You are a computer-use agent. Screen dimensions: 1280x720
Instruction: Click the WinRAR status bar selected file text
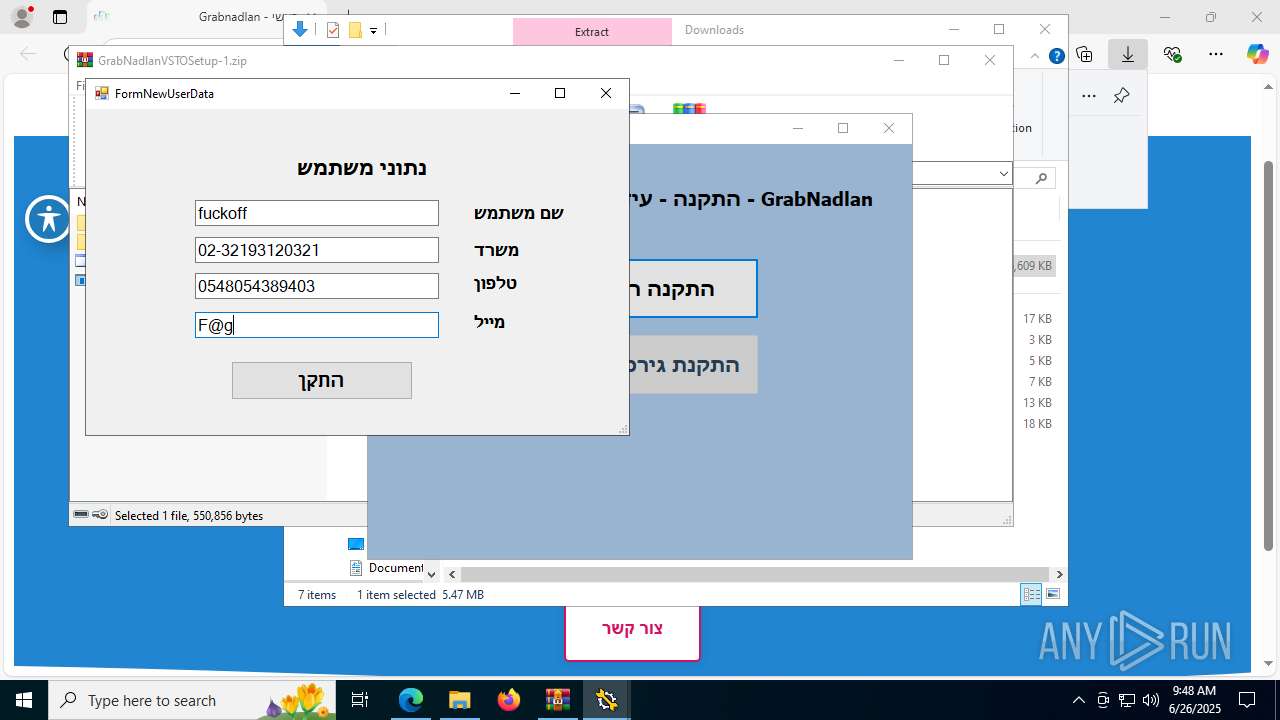click(x=189, y=516)
